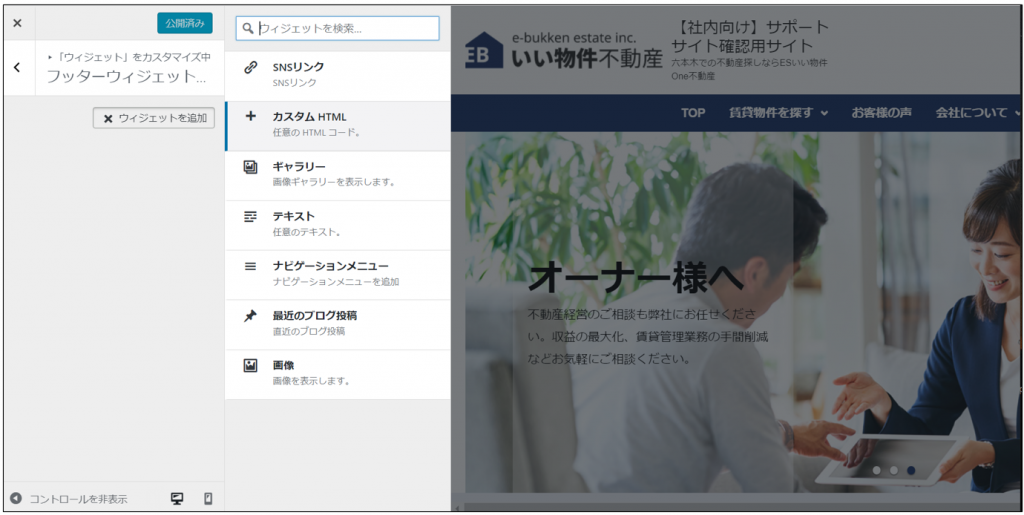This screenshot has width=1024, height=515.
Task: Click the 公開済み publish button
Action: point(184,23)
